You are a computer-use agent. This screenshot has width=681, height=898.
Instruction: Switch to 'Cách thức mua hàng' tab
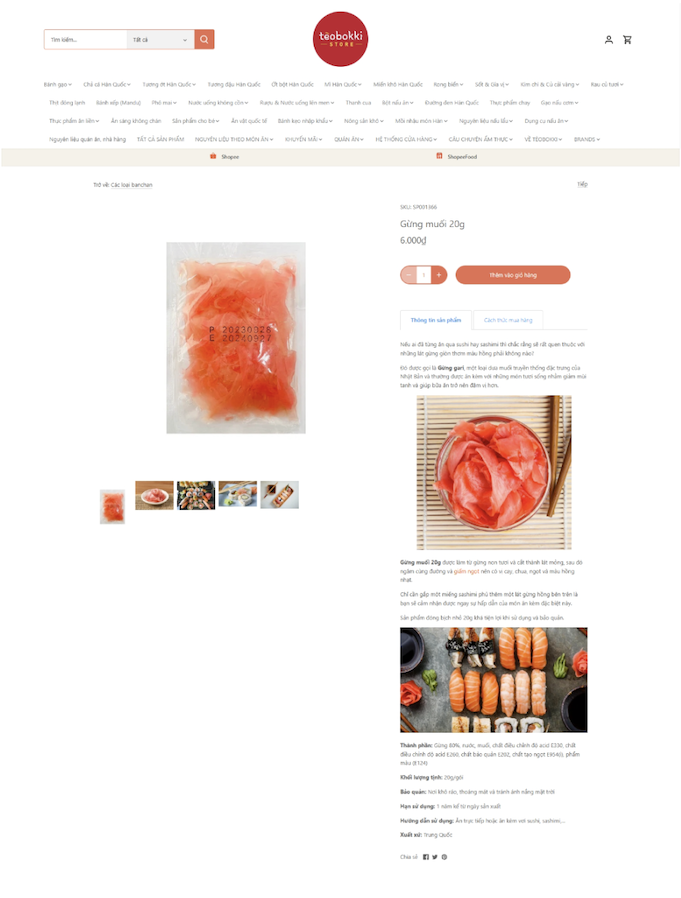click(x=508, y=320)
